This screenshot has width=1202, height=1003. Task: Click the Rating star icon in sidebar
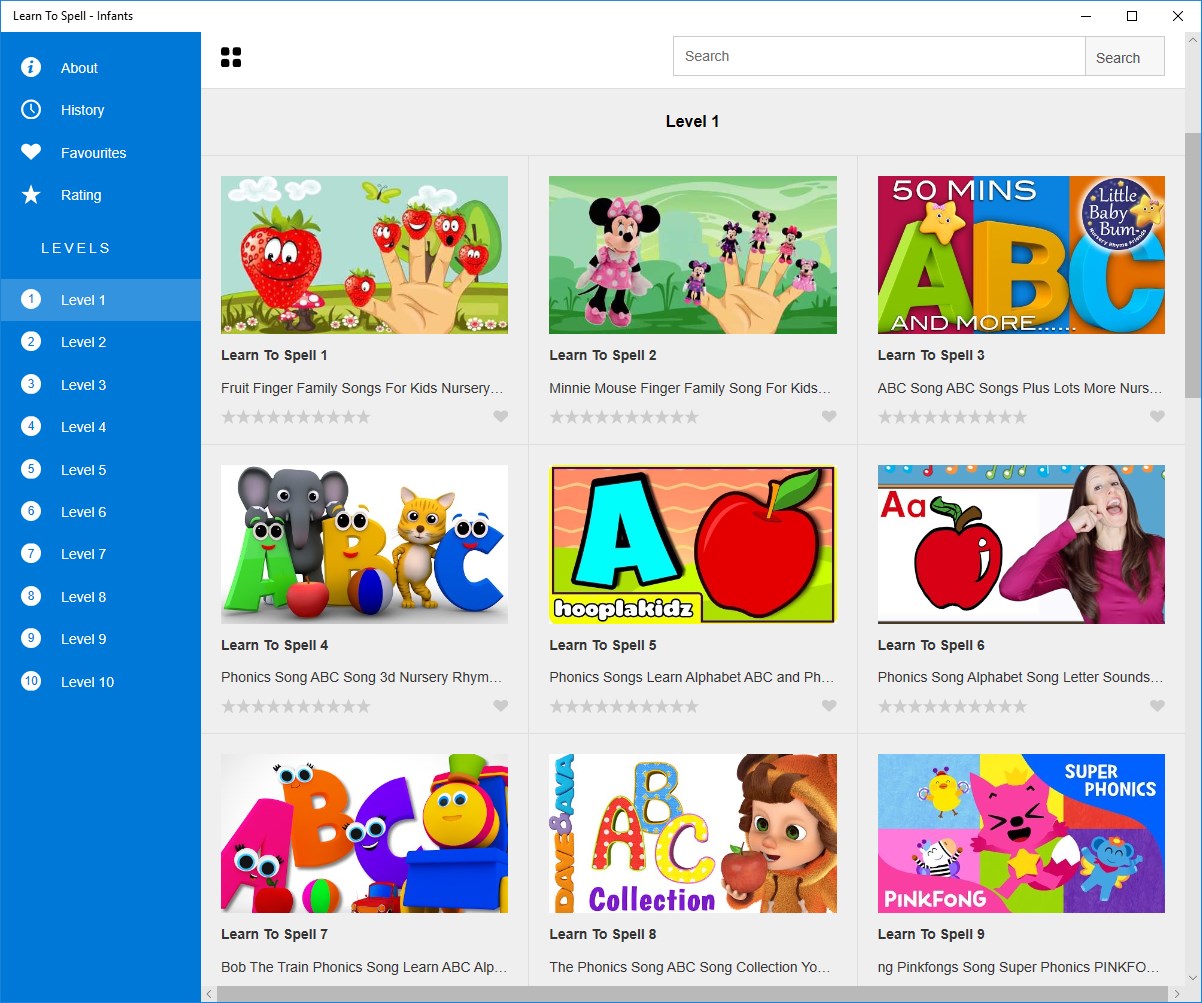[x=31, y=195]
